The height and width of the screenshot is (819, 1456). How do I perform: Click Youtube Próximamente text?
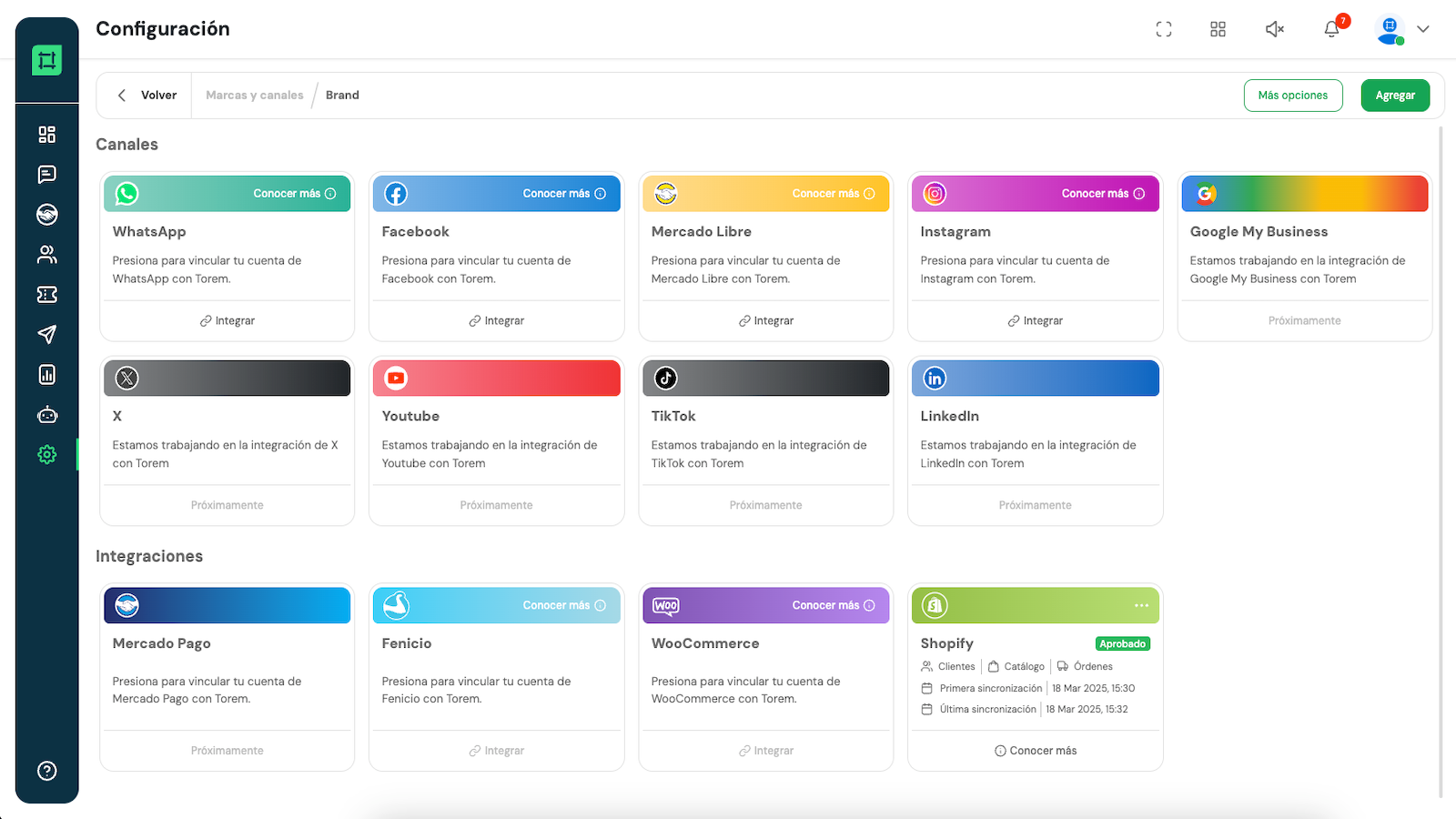(497, 506)
